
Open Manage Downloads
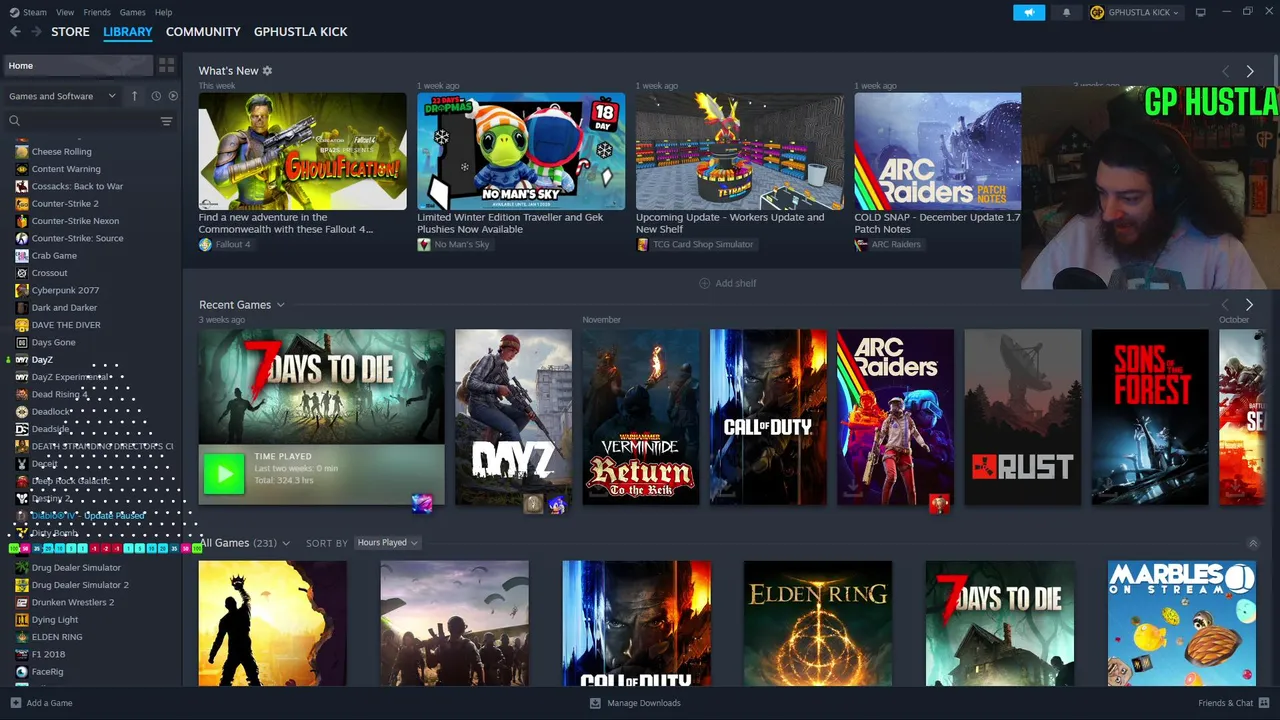(x=635, y=703)
